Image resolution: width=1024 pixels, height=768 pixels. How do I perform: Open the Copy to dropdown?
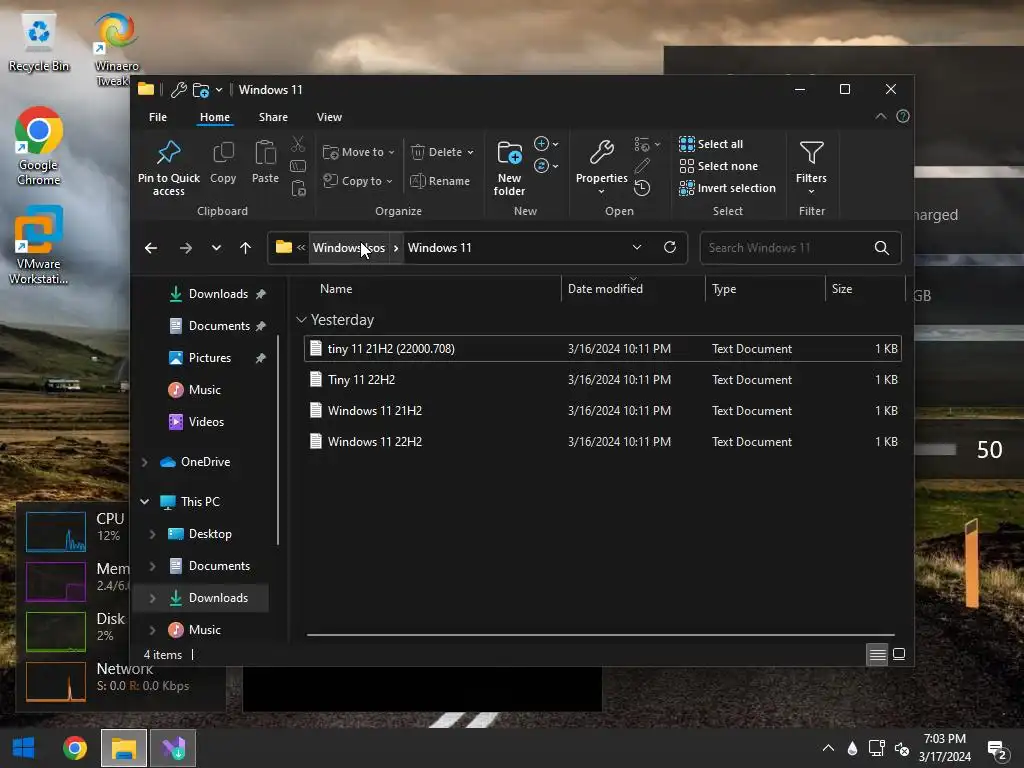pos(359,181)
